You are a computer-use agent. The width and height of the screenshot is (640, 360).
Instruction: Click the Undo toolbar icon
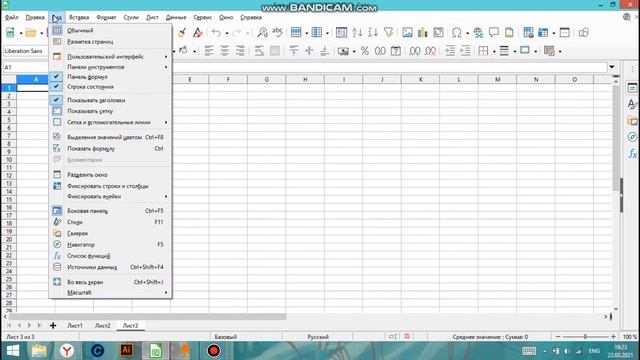coord(216,33)
